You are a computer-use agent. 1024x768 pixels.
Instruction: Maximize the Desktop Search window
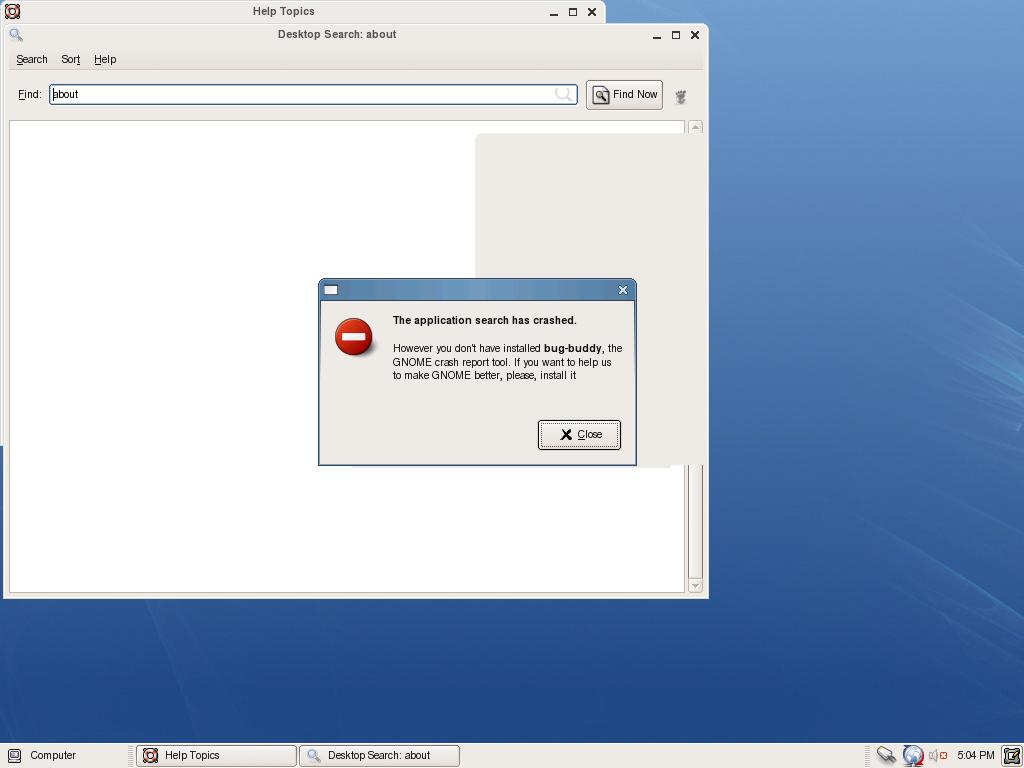pos(676,35)
